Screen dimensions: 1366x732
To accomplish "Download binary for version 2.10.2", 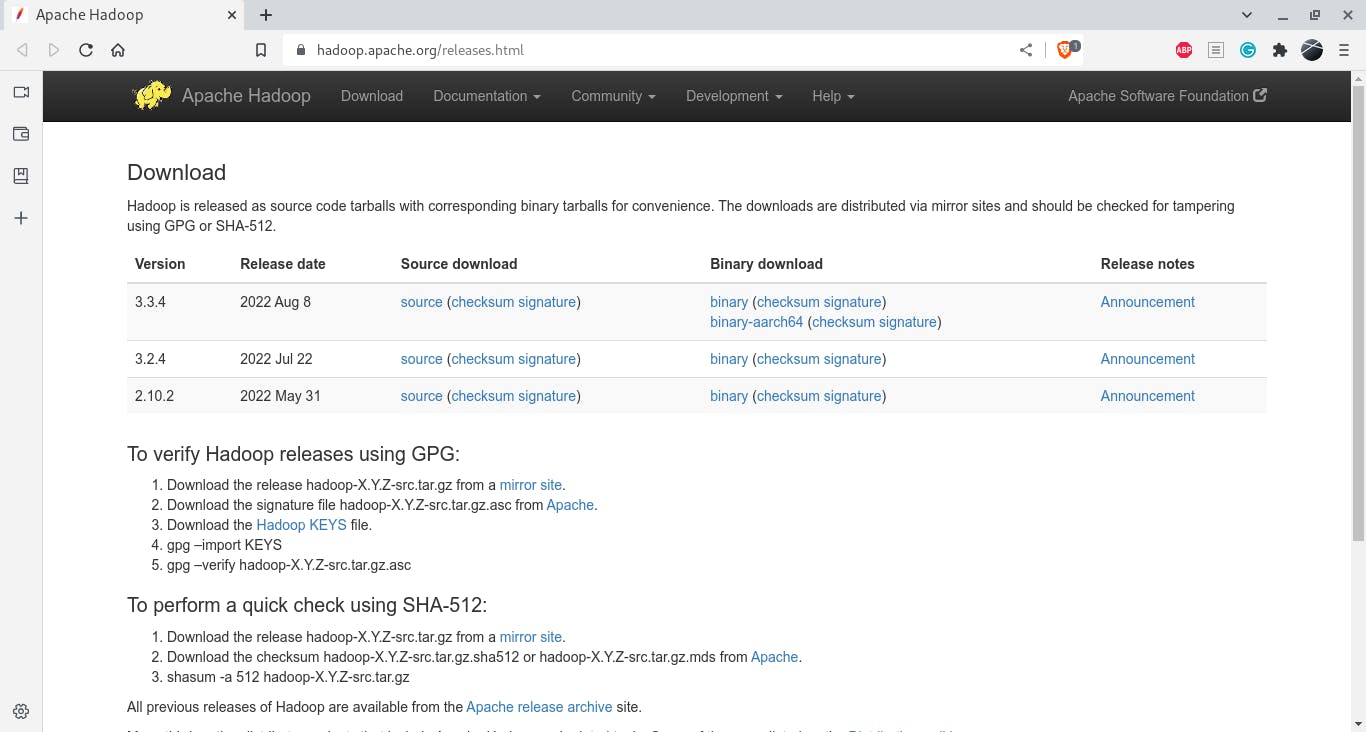I will (729, 396).
